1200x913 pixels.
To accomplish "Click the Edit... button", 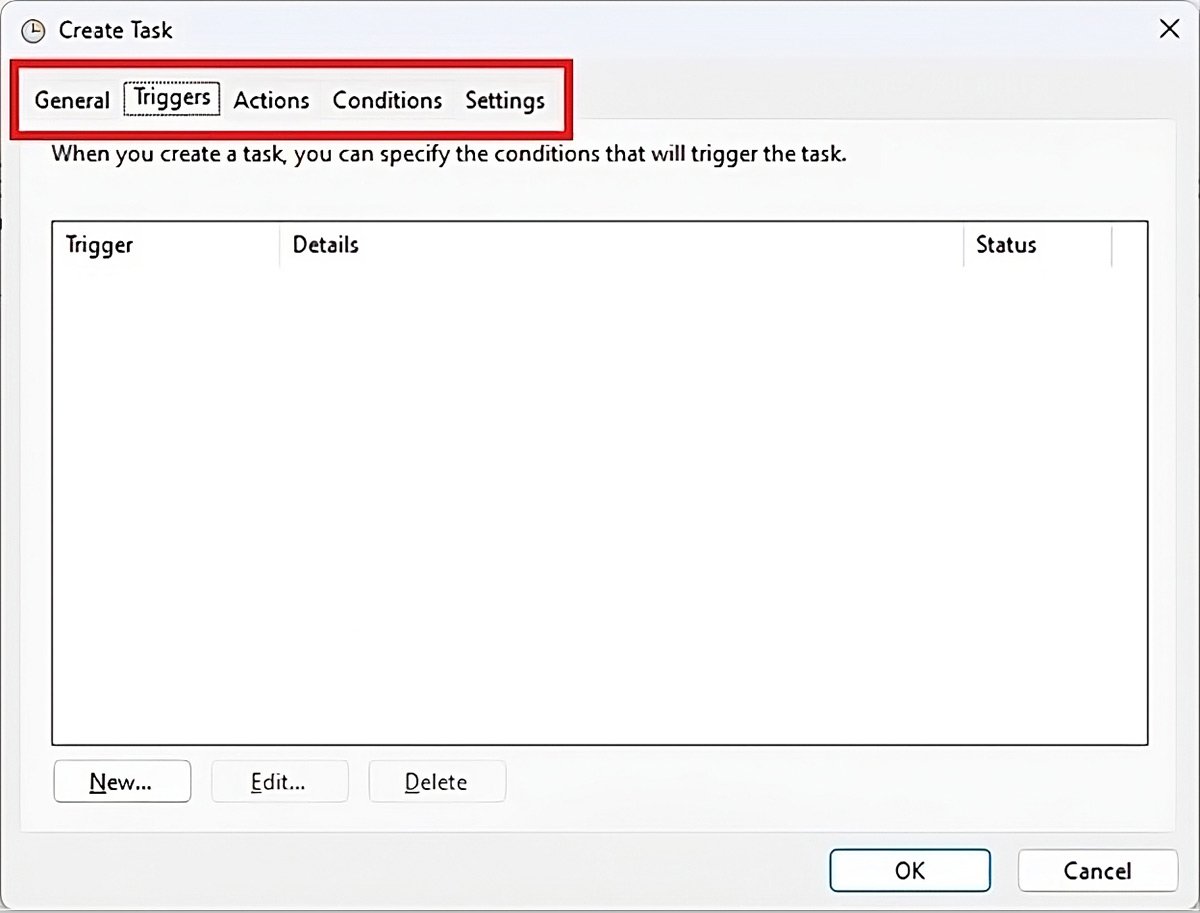I will coord(279,782).
